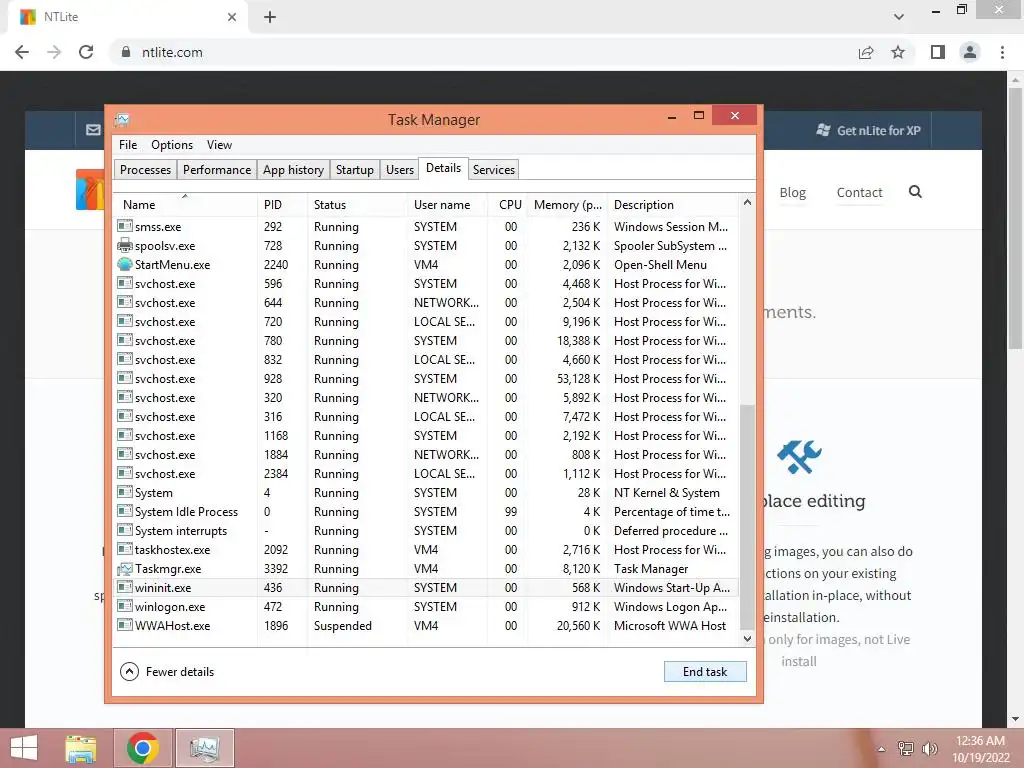Select the System Idle Process row
The image size is (1024, 768).
pos(426,512)
